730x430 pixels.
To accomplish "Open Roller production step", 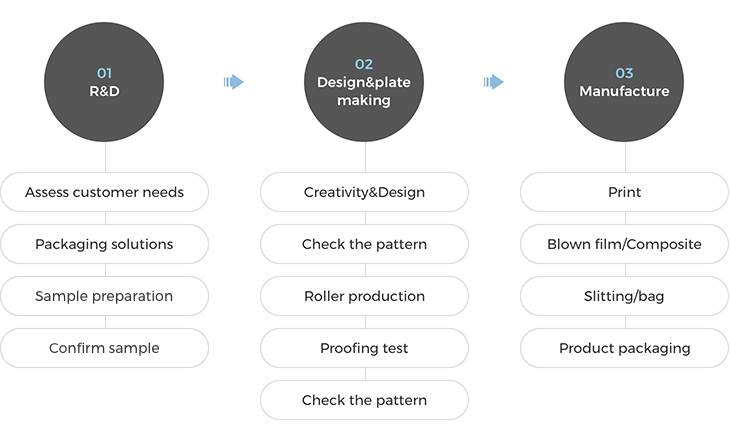I will point(365,296).
